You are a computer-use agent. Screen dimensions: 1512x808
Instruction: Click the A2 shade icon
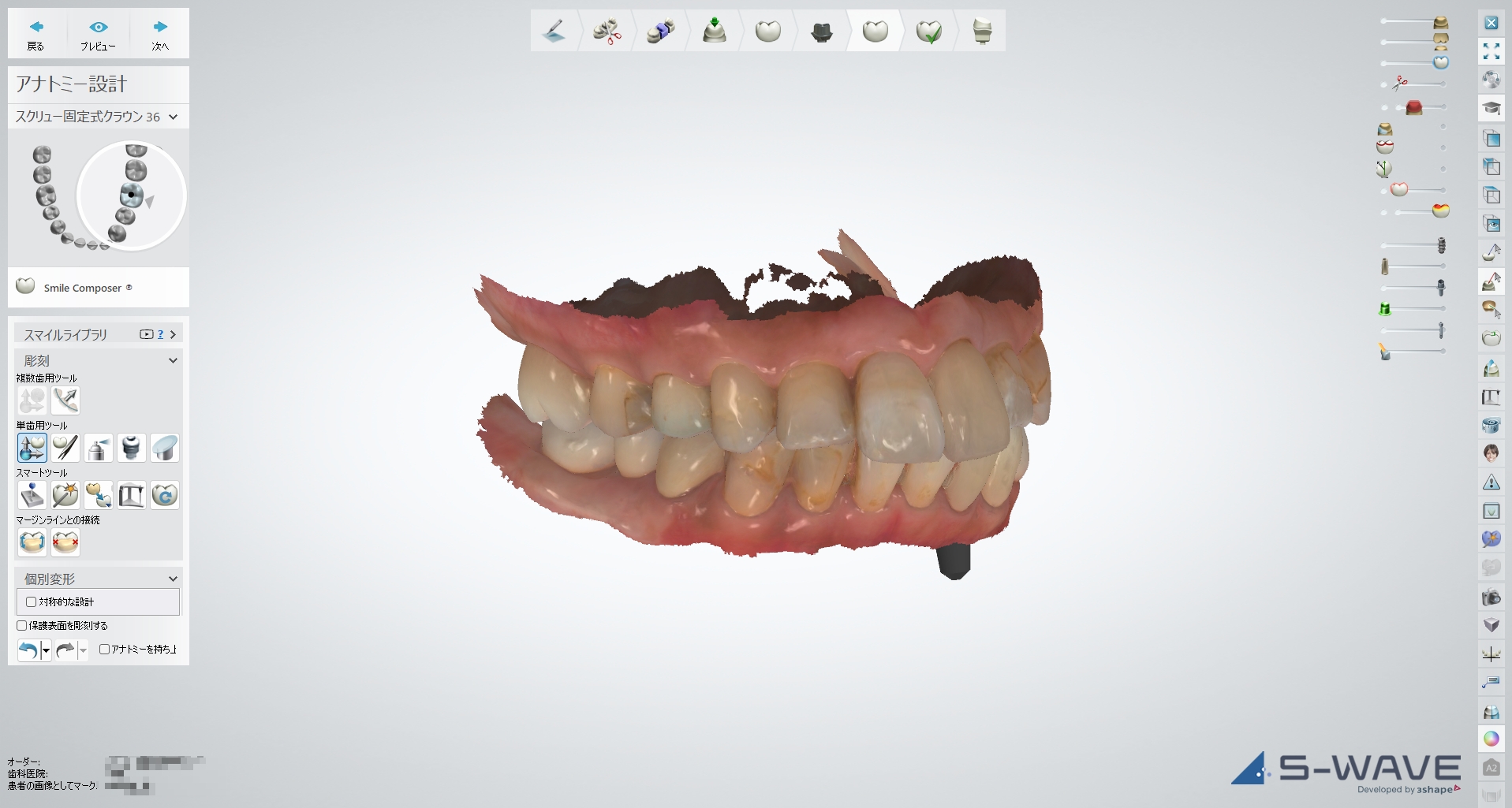(1491, 767)
